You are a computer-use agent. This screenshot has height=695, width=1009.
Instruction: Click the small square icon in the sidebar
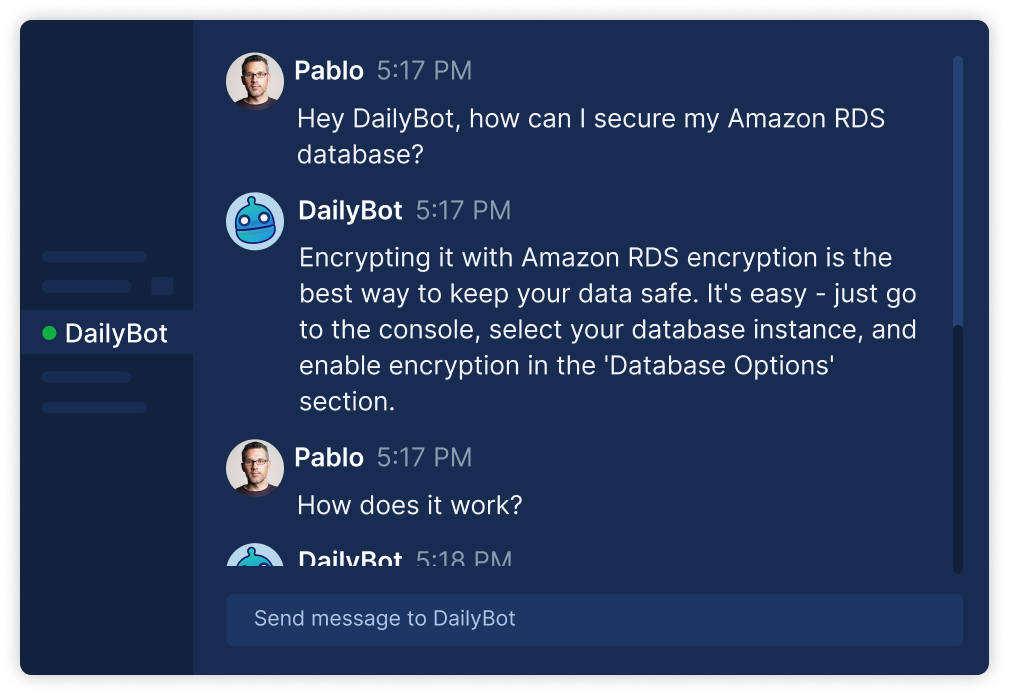162,288
